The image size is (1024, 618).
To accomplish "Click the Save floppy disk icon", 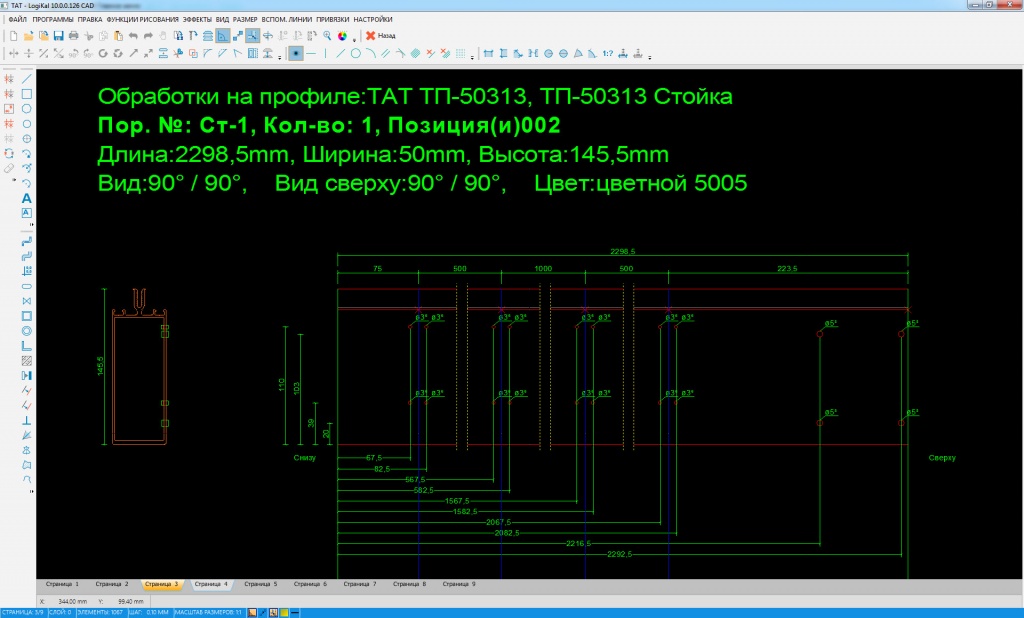I will (58, 36).
